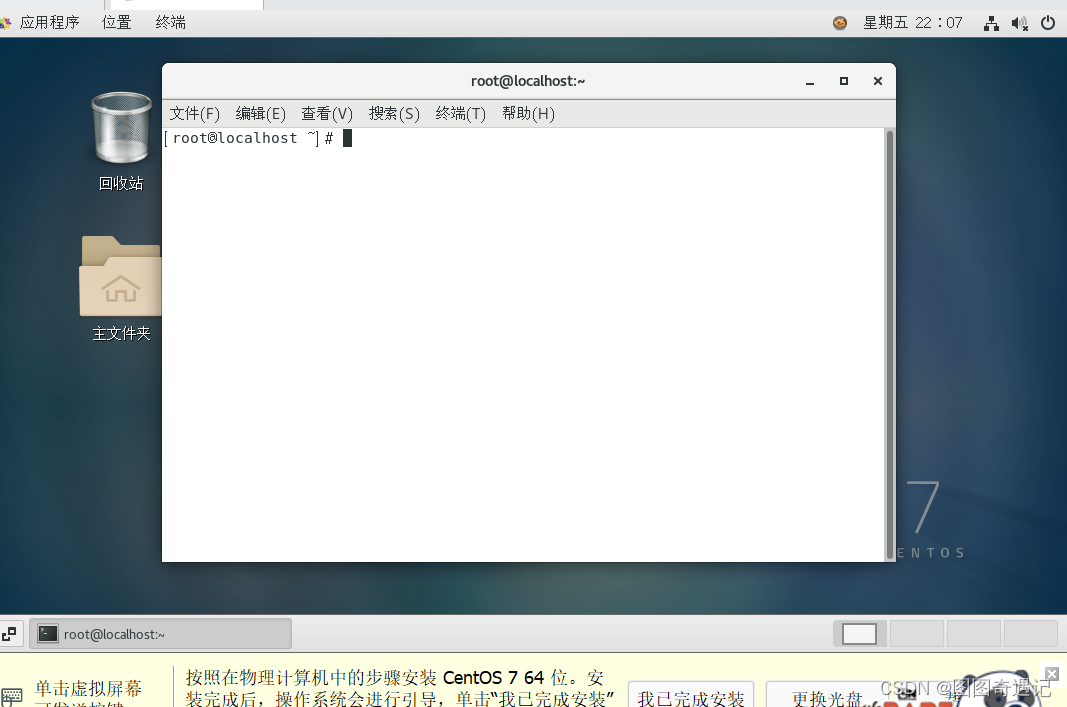This screenshot has width=1067, height=707.
Task: Click the workspace switcher icon bottom-left
Action: pos(11,633)
